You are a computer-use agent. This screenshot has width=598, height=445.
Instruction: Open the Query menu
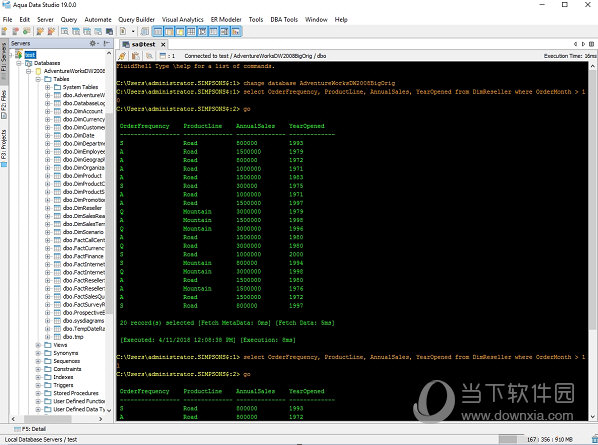69,19
